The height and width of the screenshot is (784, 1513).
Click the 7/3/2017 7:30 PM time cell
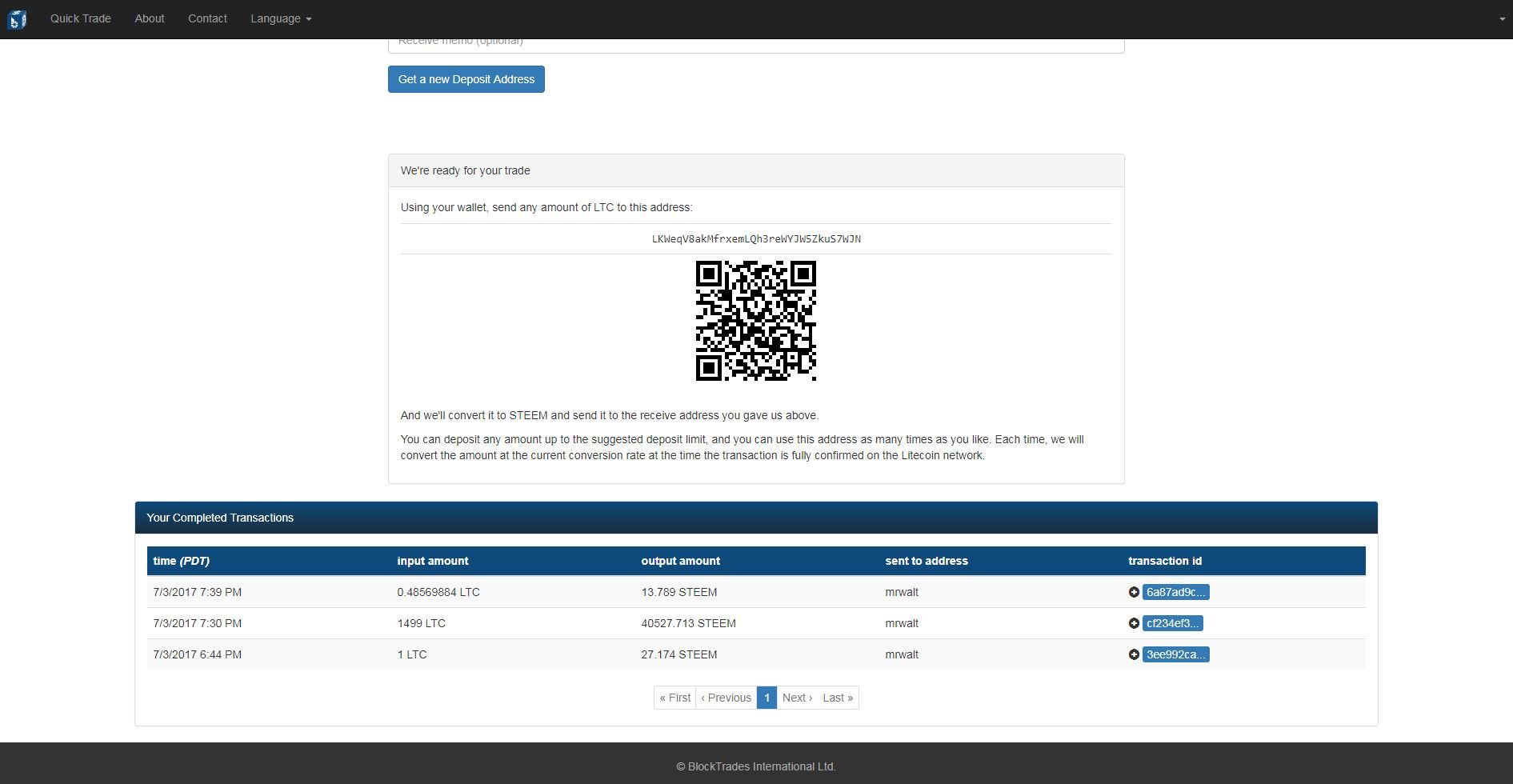(x=197, y=623)
